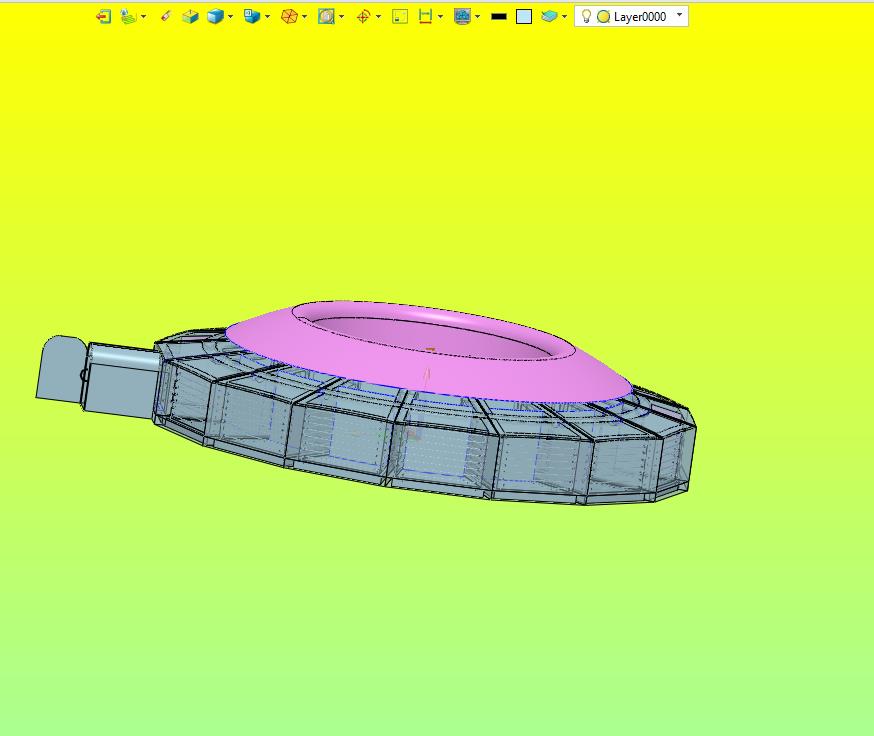Expand the orange polyhedron options dropdown
The height and width of the screenshot is (736, 874).
[x=304, y=17]
